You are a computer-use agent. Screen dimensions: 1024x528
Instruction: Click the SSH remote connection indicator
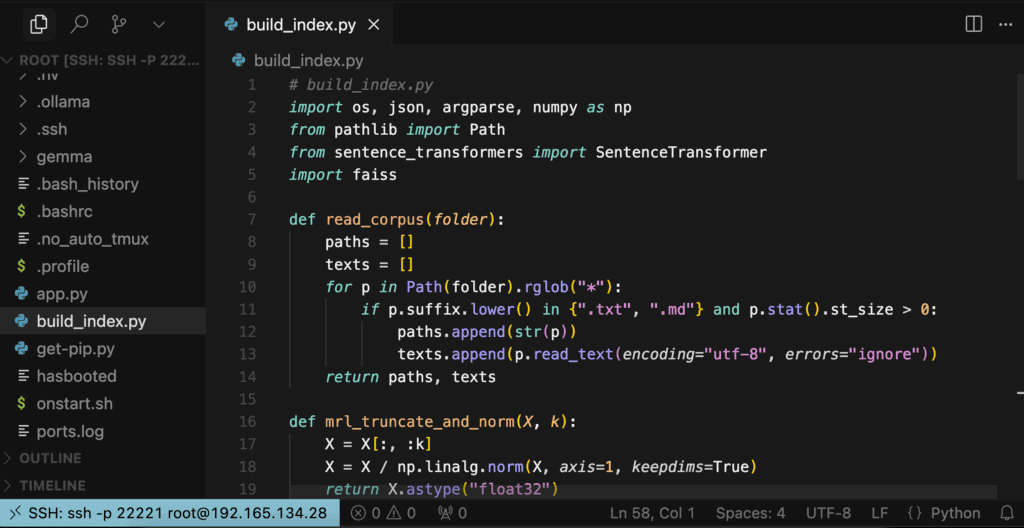click(169, 513)
